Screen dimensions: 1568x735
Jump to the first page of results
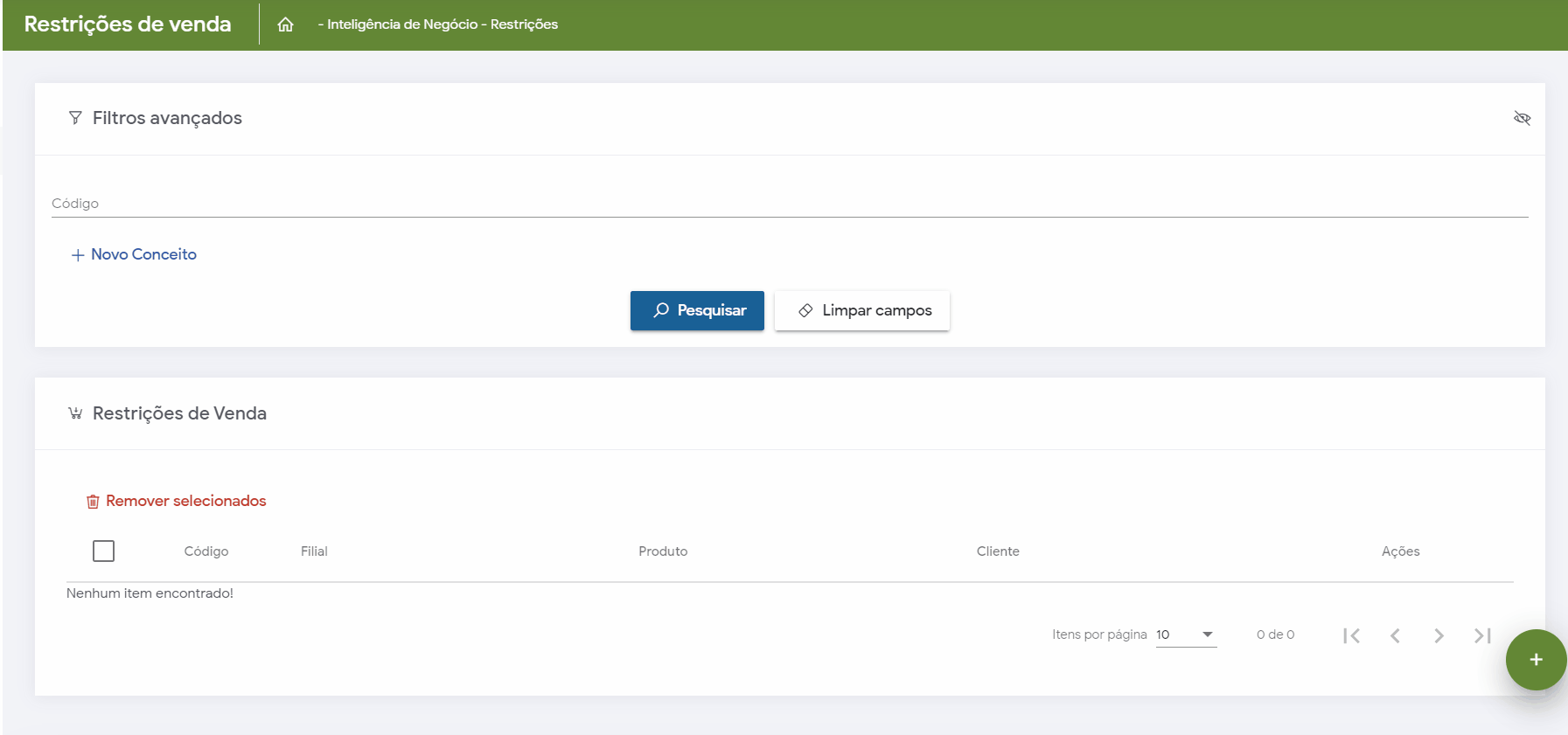coord(1351,635)
